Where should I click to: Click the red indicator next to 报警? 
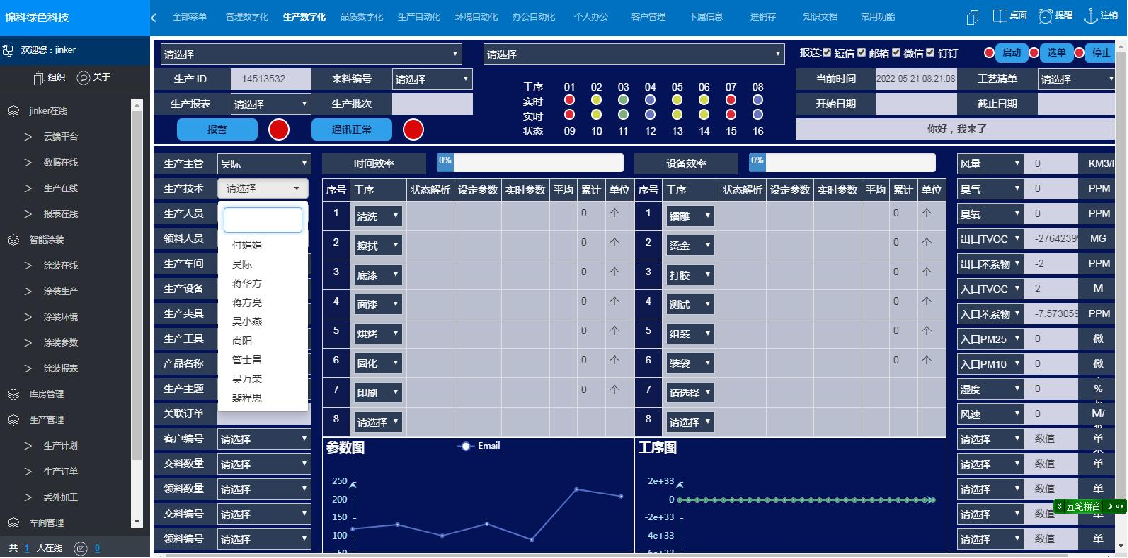tap(278, 130)
